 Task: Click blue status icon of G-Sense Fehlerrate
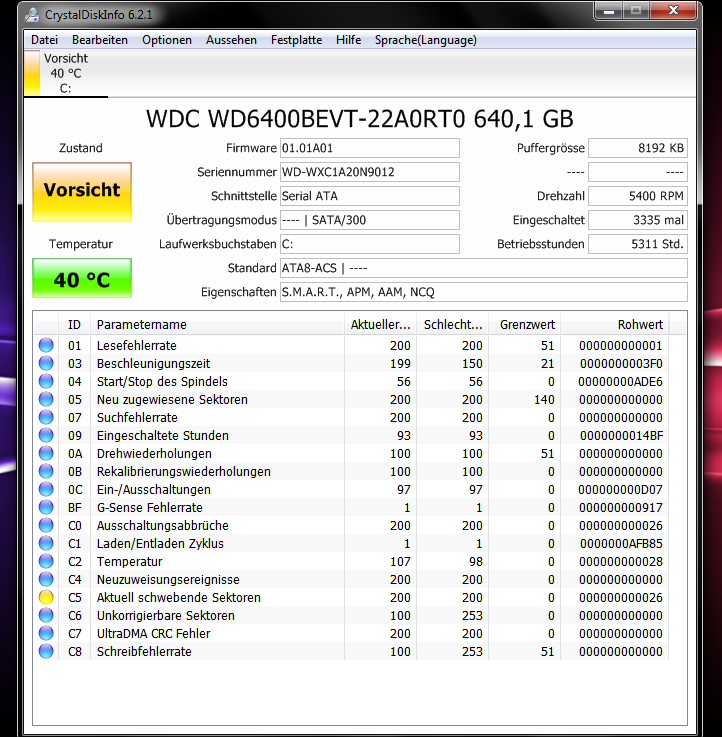click(46, 507)
